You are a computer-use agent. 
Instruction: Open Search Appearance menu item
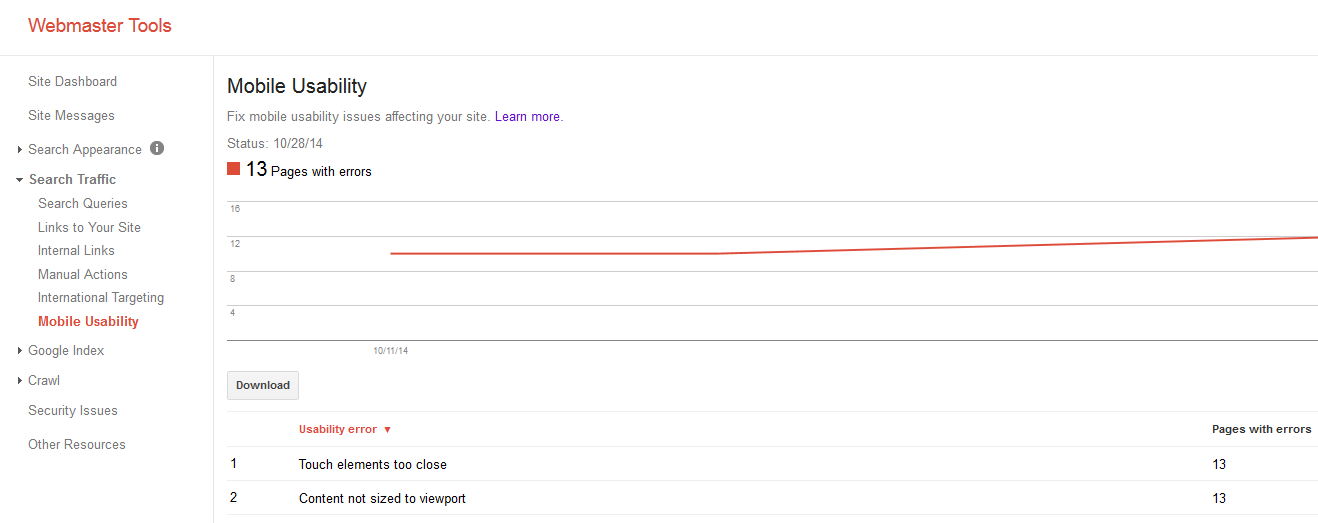[x=85, y=149]
